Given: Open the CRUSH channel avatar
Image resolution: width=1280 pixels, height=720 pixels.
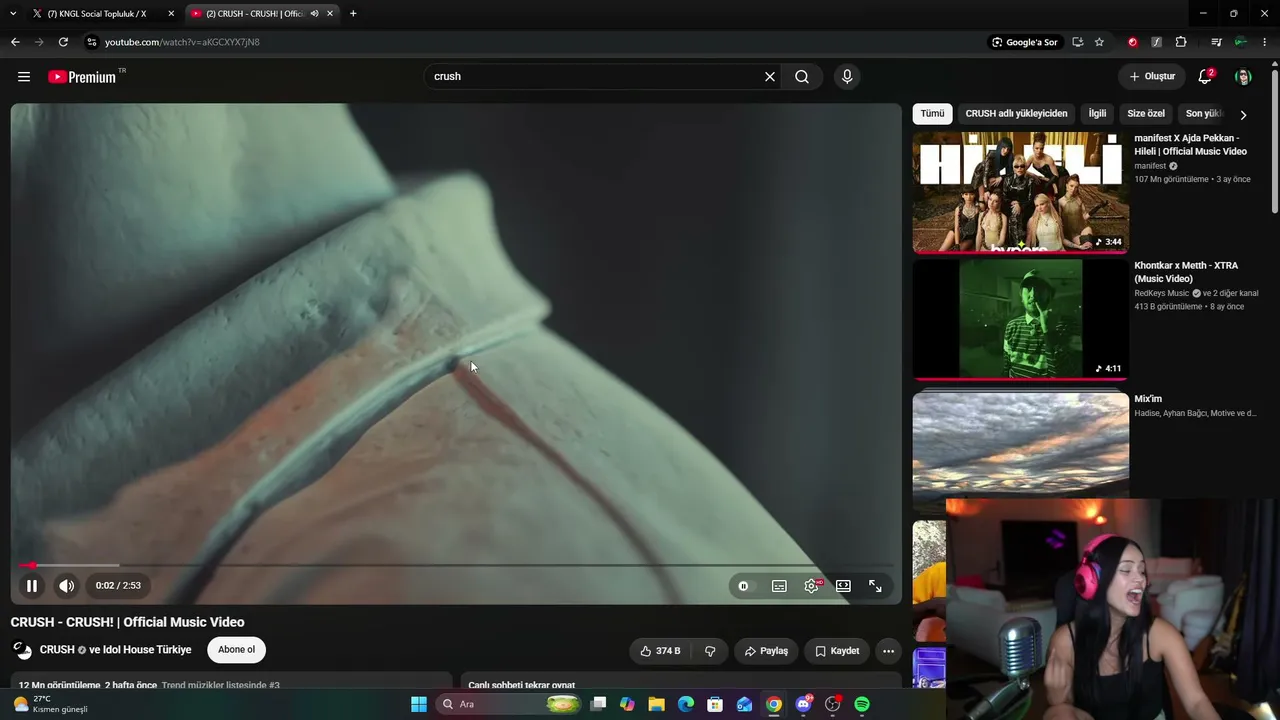Looking at the screenshot, I should coord(22,650).
